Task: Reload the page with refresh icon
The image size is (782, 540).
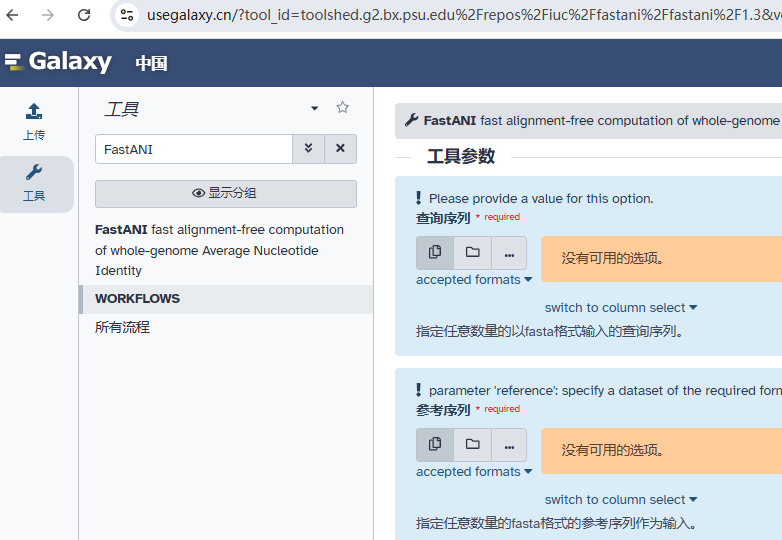Action: pos(84,15)
